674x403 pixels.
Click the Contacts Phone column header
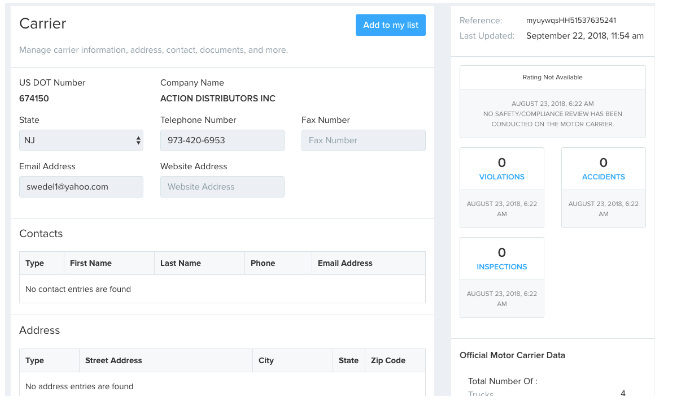(x=262, y=263)
